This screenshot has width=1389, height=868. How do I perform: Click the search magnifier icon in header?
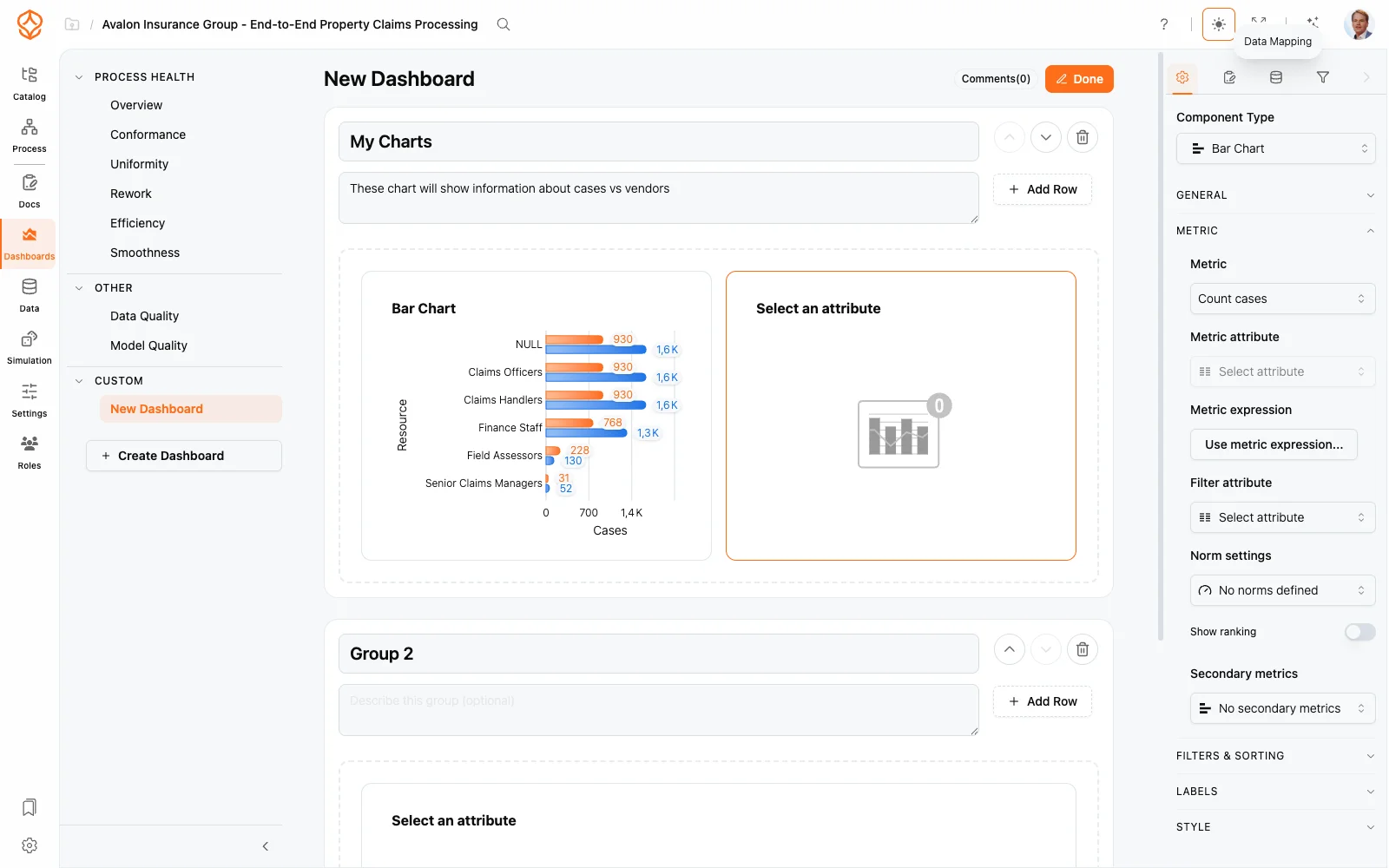pyautogui.click(x=504, y=24)
